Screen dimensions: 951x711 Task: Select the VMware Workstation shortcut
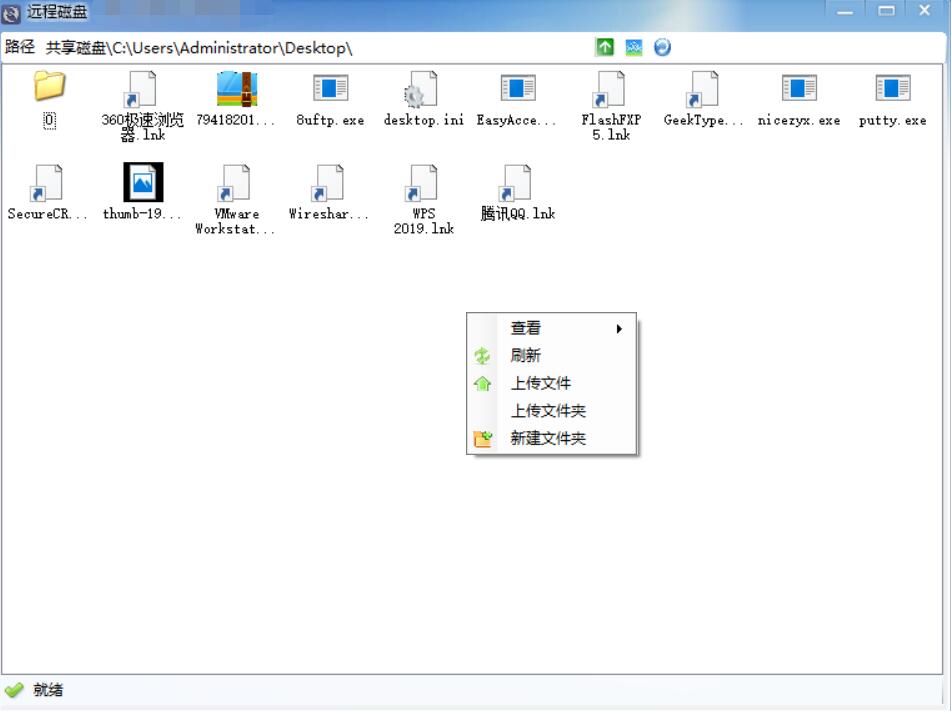[x=236, y=184]
